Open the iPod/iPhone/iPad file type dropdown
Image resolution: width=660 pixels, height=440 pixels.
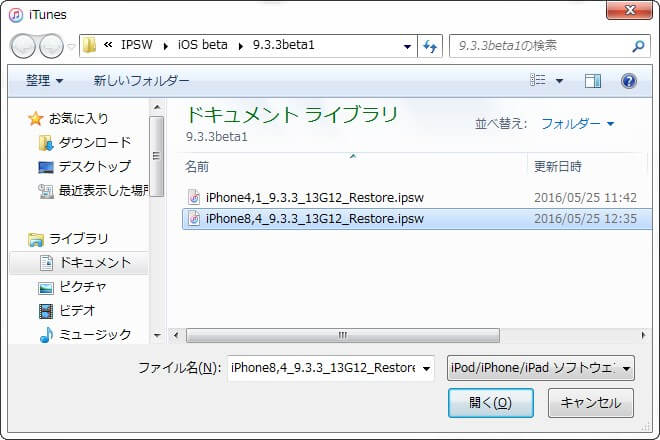[540, 368]
